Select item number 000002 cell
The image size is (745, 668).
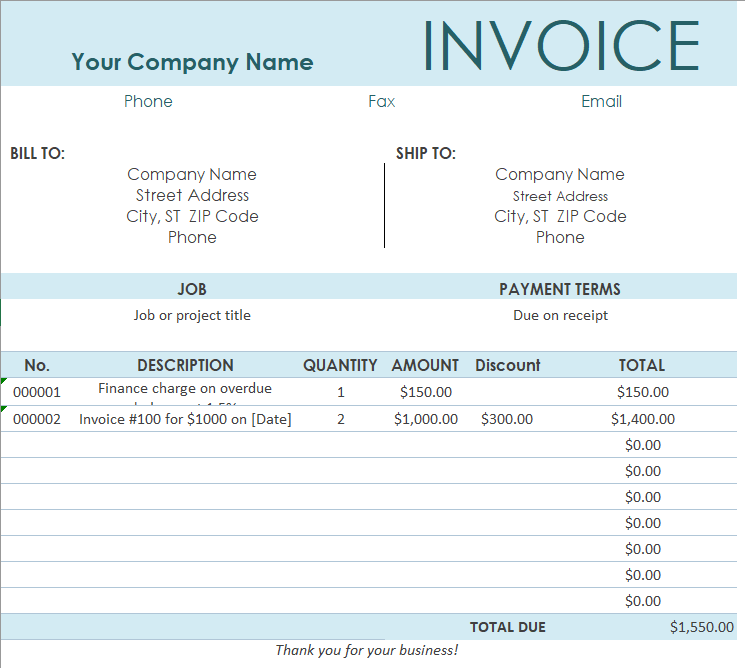[37, 419]
